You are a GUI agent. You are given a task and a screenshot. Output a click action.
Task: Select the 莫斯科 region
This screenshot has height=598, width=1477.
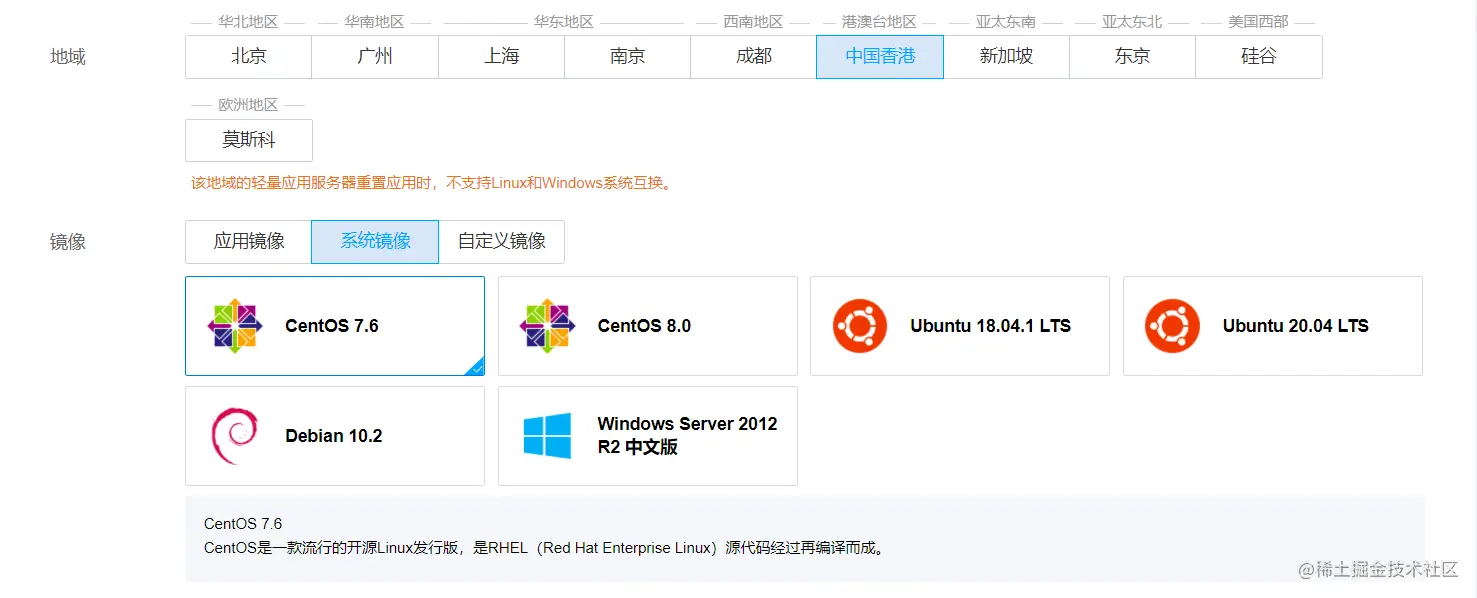249,140
